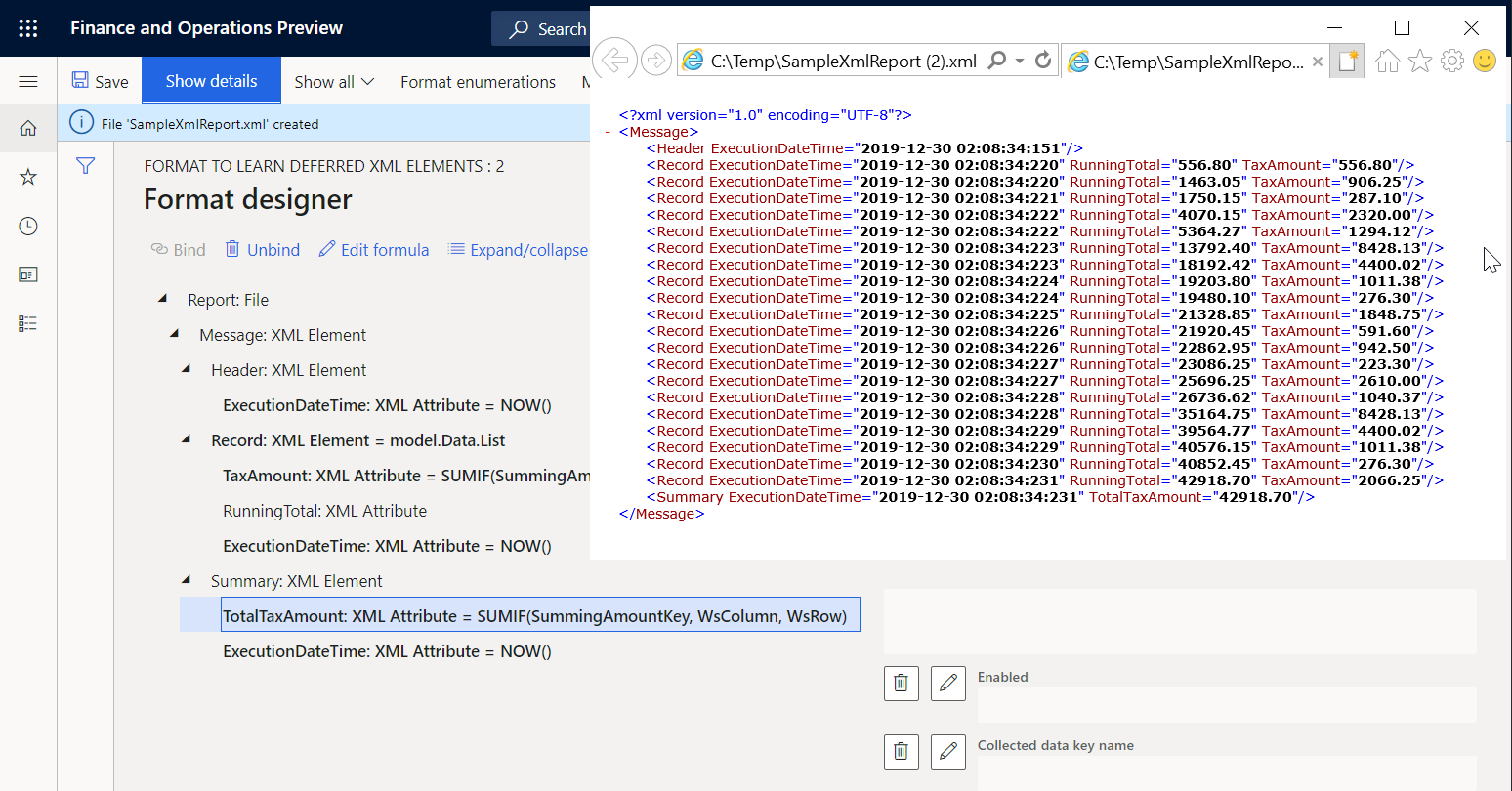The width and height of the screenshot is (1512, 791).
Task: Select the Show details menu item
Action: pos(211,81)
